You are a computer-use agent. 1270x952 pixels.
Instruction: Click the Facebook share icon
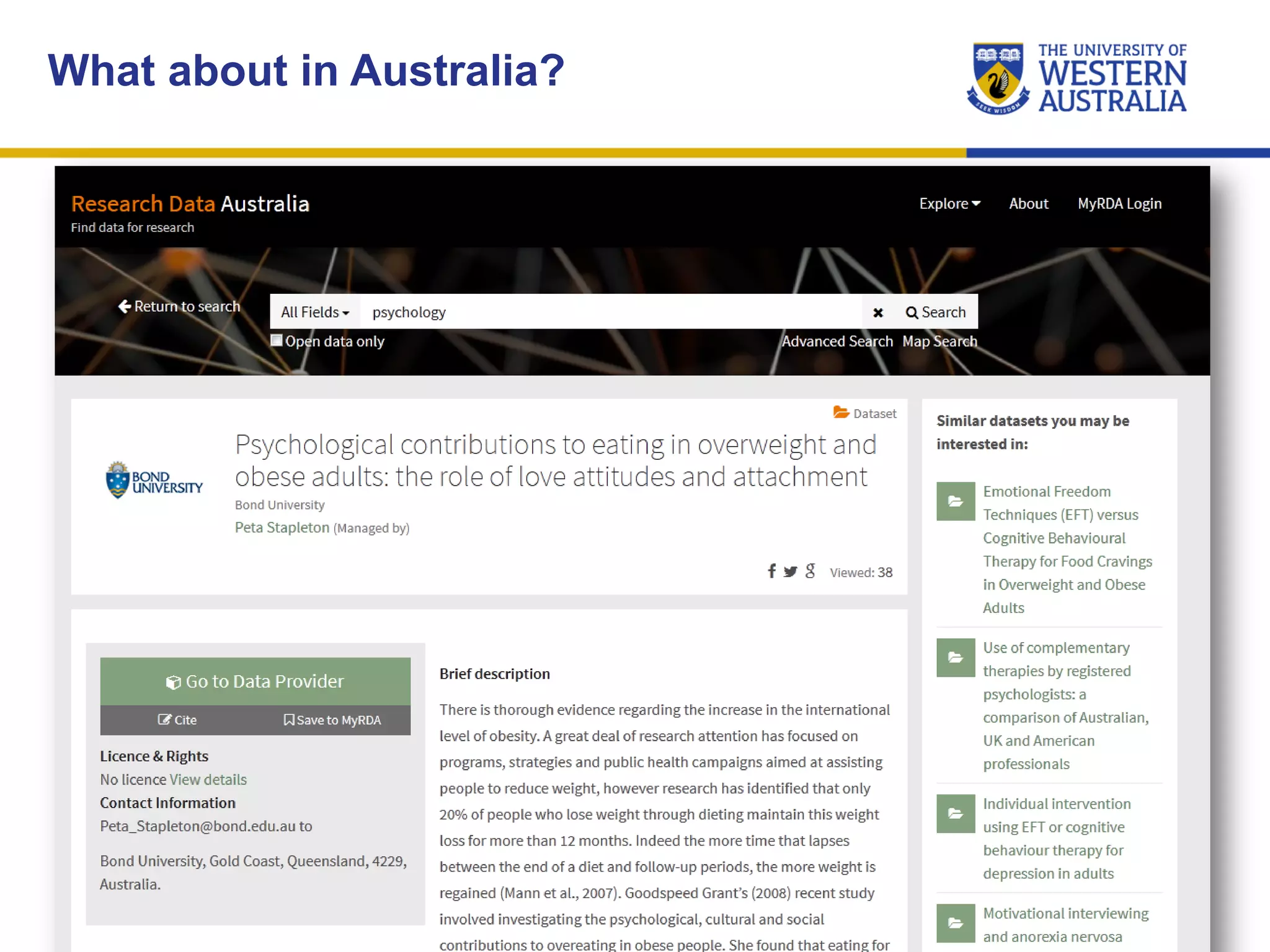pos(771,571)
